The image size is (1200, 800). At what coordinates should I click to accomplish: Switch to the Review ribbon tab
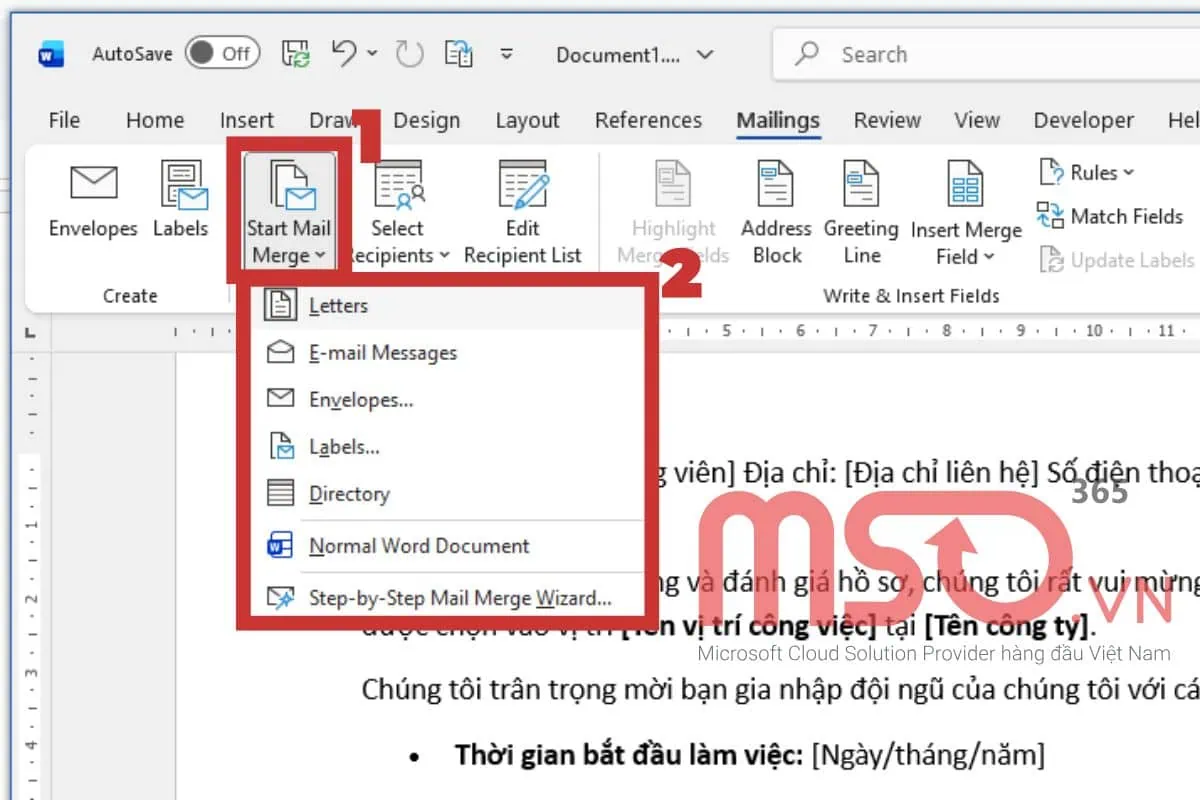point(886,120)
